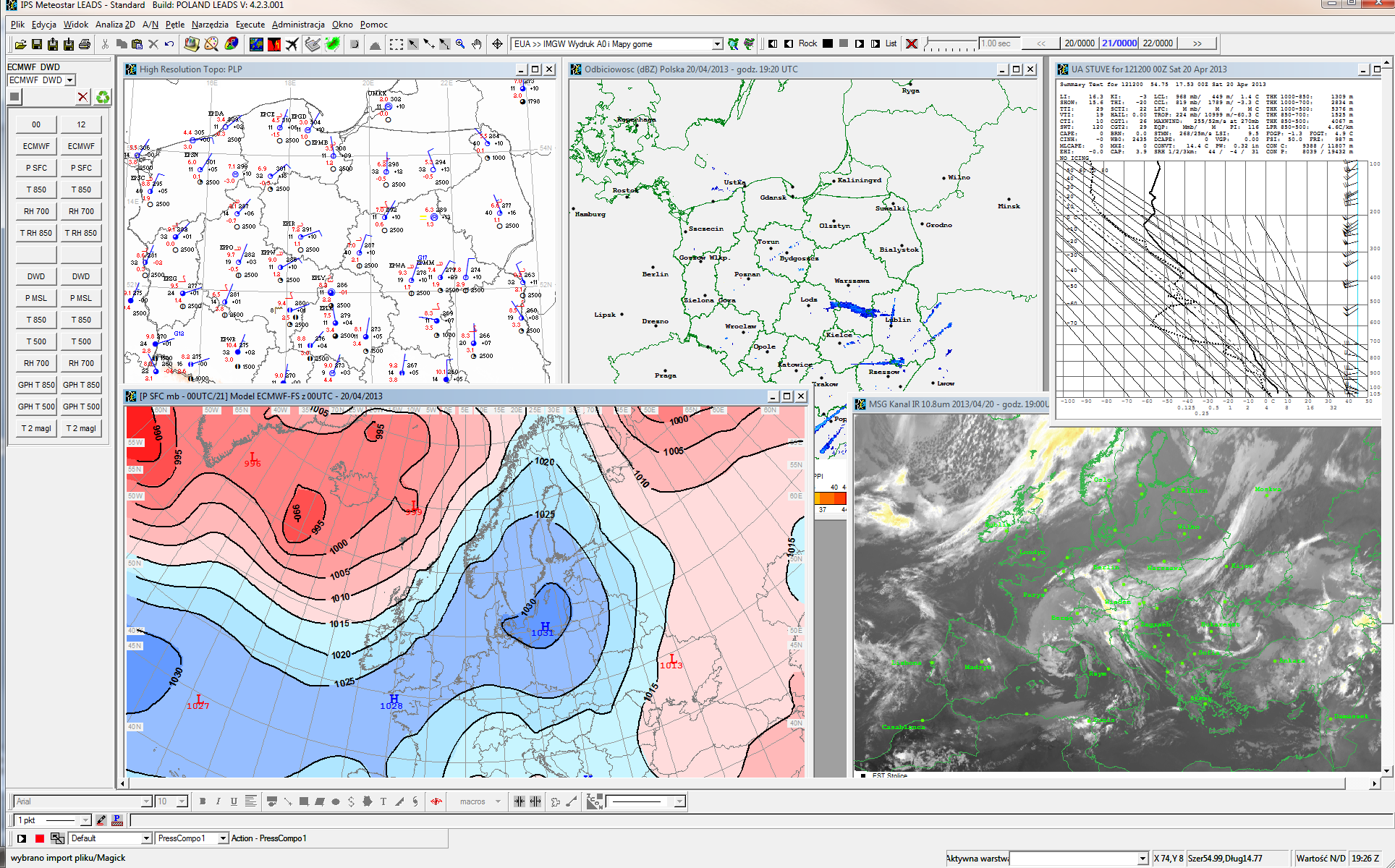Click the red lightning icon
Image resolution: width=1395 pixels, height=868 pixels.
[274, 44]
